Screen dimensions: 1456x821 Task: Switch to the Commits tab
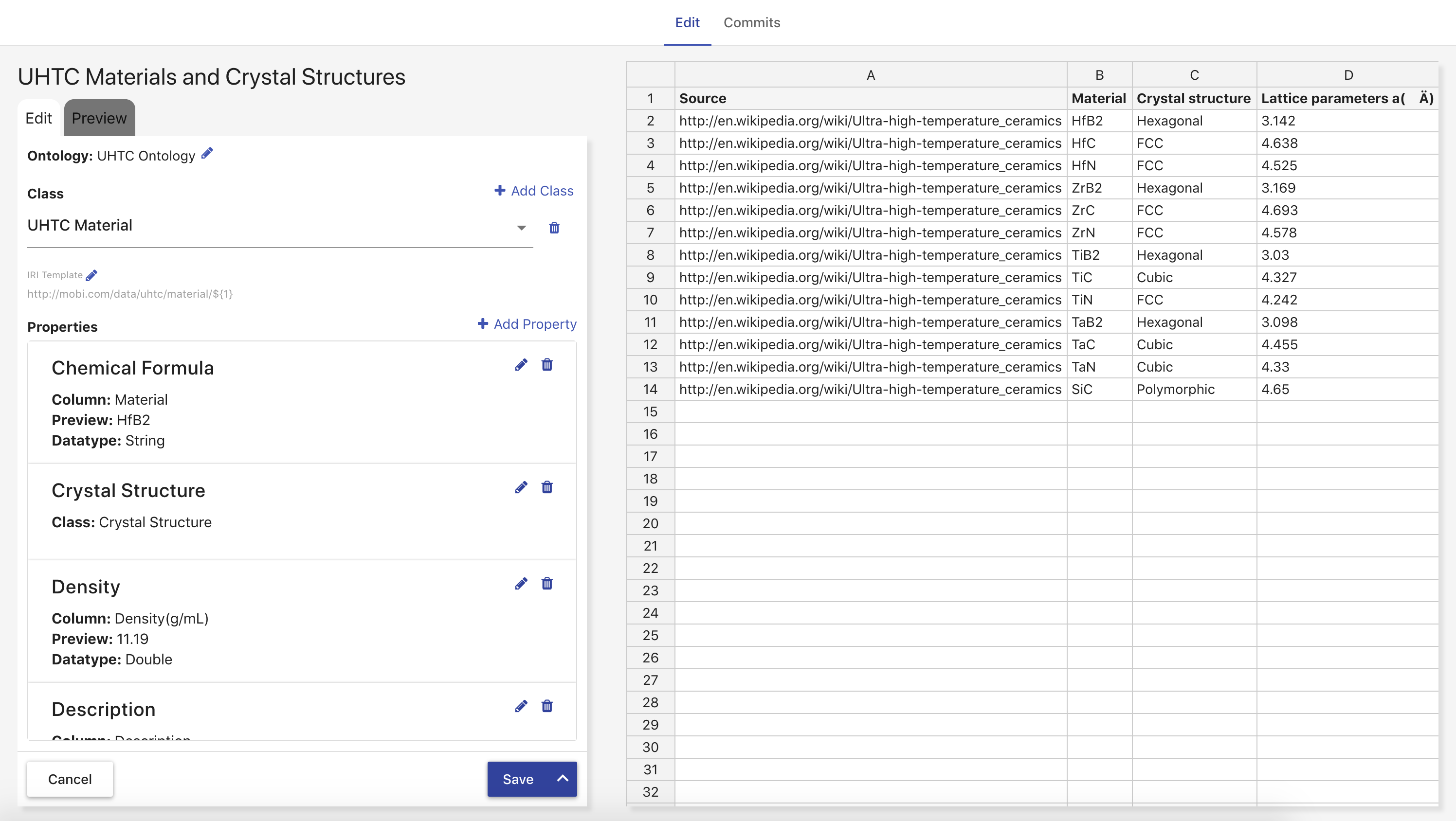coord(751,22)
